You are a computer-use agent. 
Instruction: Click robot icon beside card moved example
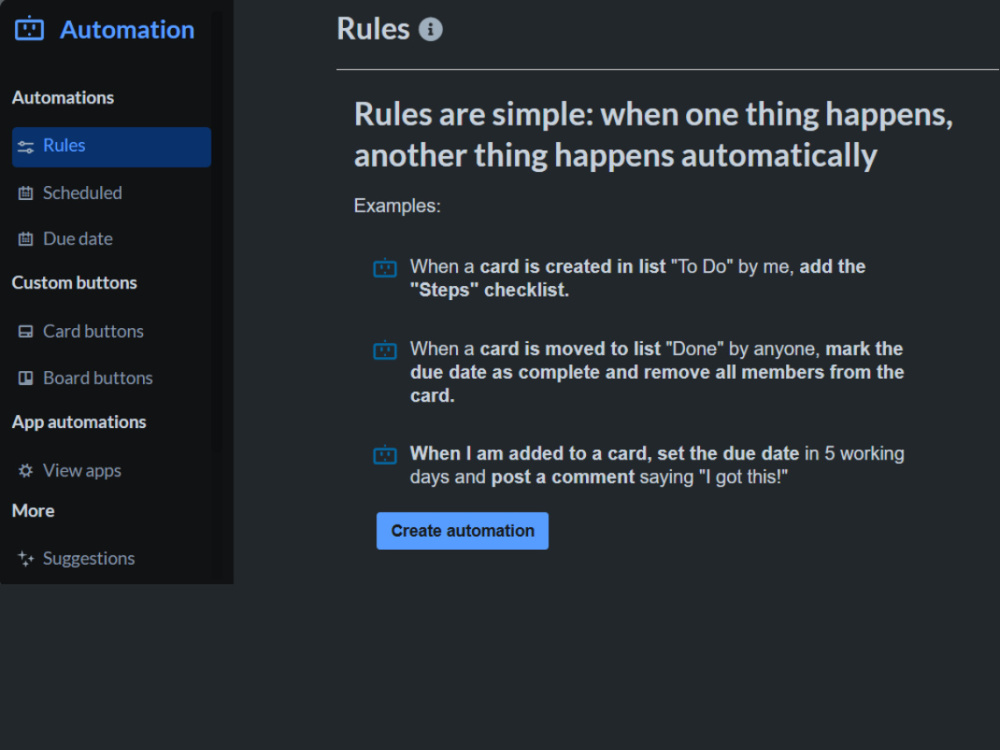(x=385, y=350)
